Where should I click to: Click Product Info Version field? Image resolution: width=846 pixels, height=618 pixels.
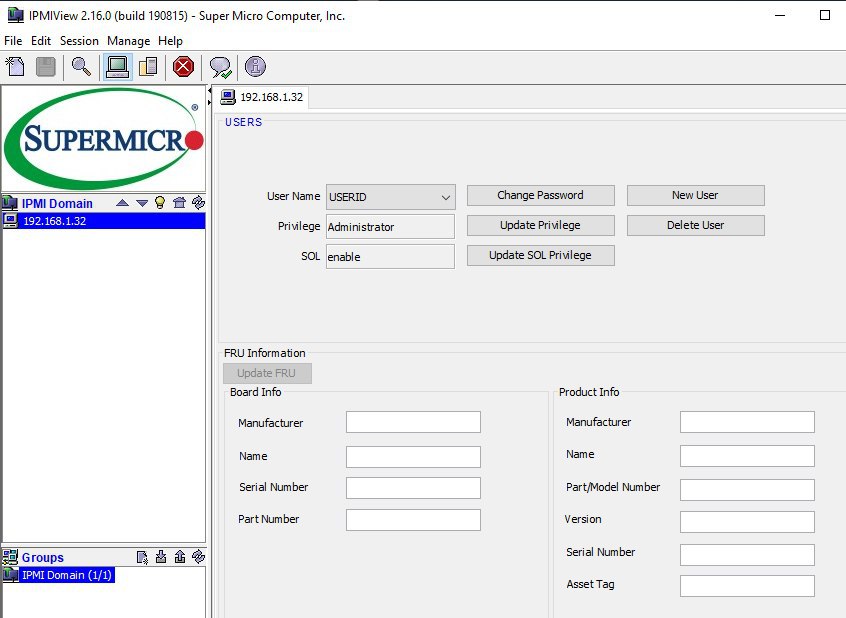tap(747, 522)
